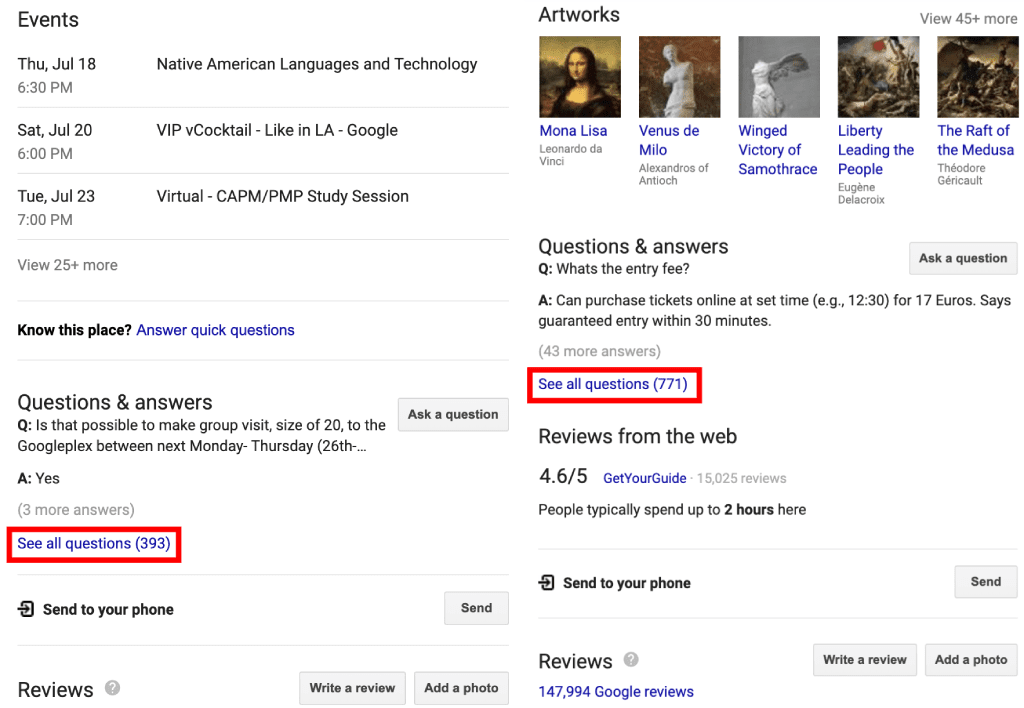This screenshot has width=1024, height=708.
Task: Open Liberty Leading the People thumbnail
Action: [x=878, y=77]
